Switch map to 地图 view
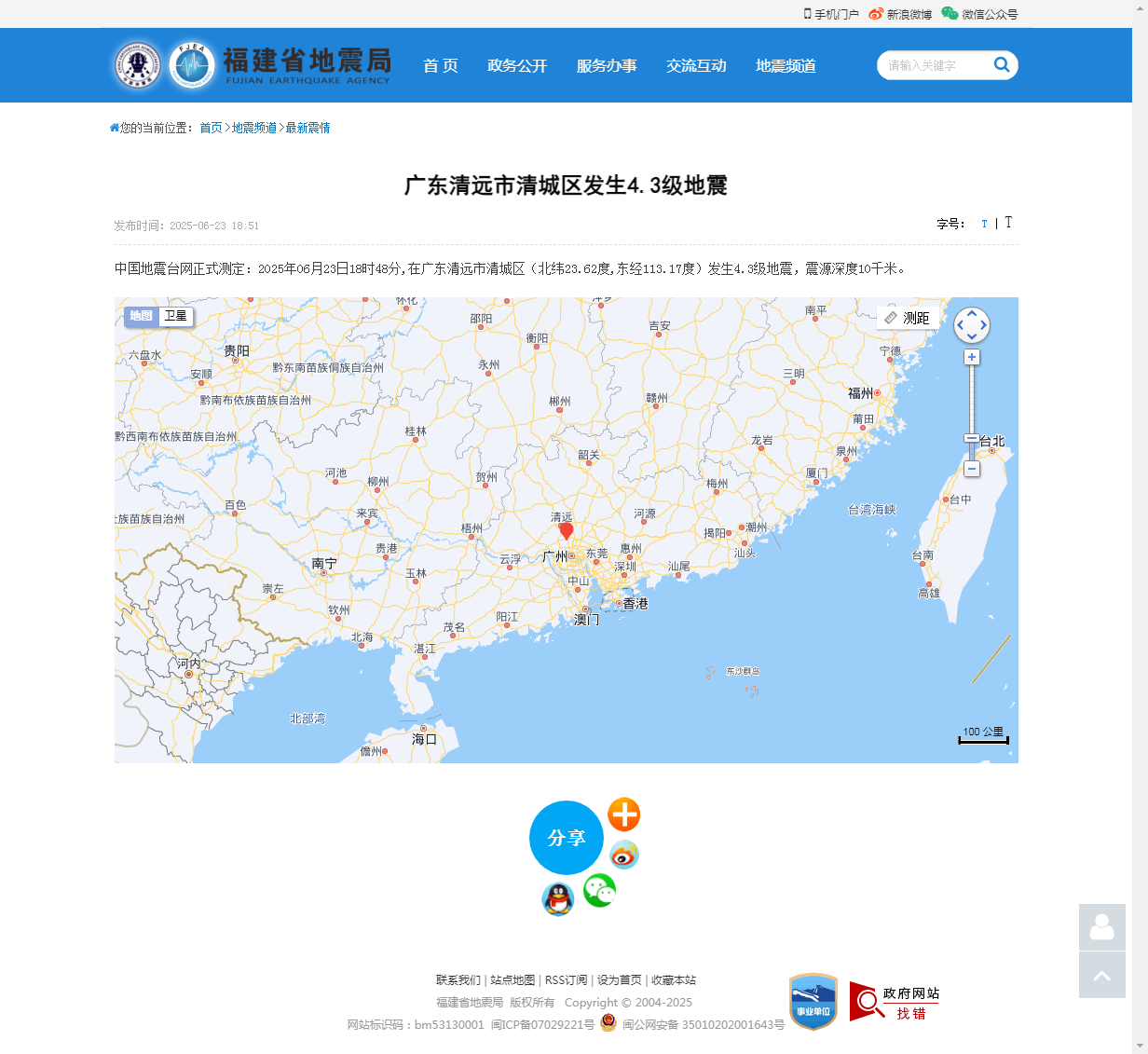The image size is (1148, 1054). 141,316
